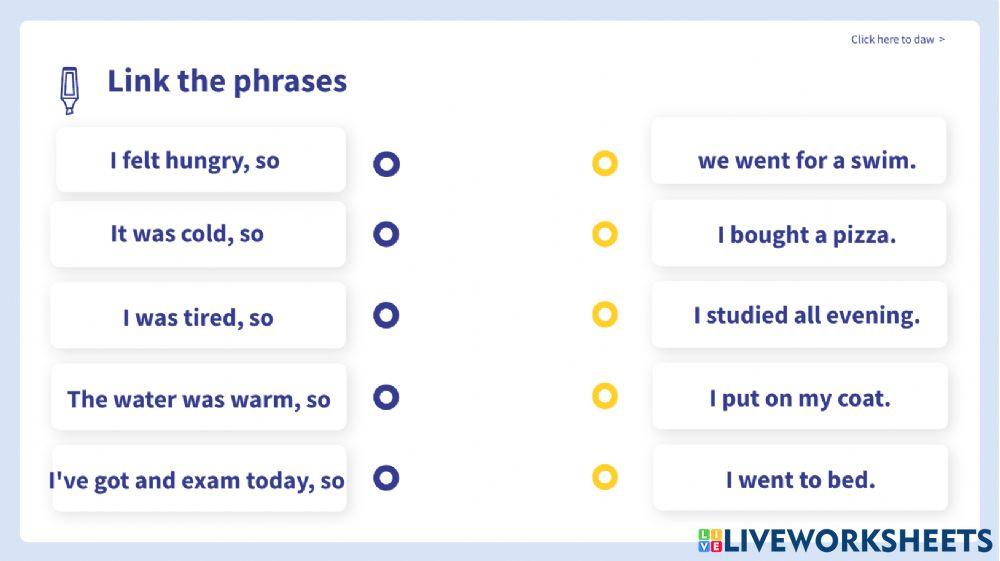Click the highlighter pen icon

tap(69, 90)
